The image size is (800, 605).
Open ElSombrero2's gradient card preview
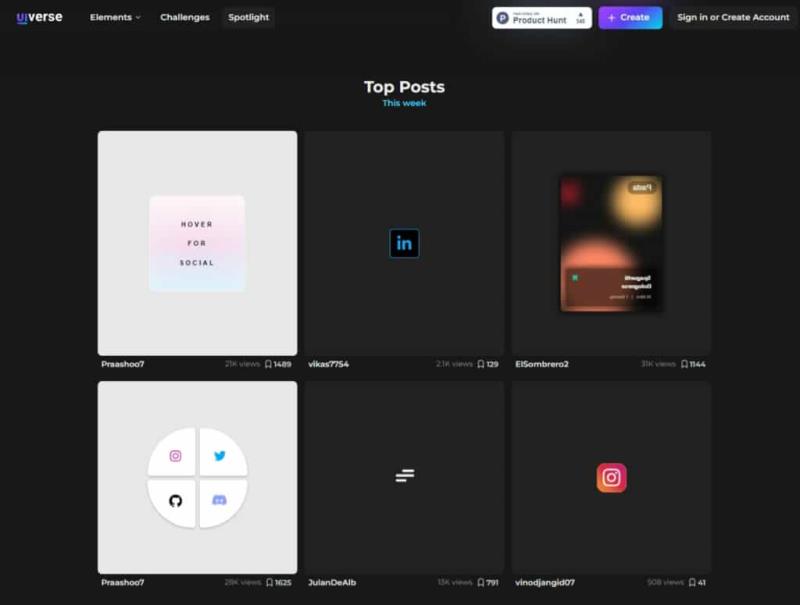point(611,243)
